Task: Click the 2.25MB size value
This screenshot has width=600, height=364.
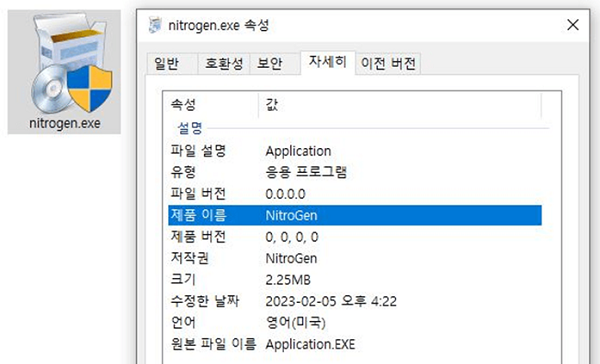Action: [x=288, y=280]
